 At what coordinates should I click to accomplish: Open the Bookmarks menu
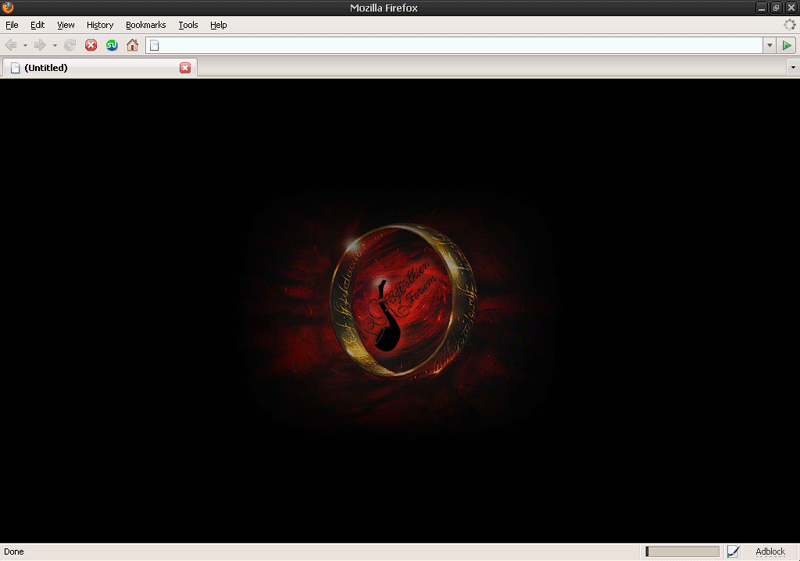146,25
